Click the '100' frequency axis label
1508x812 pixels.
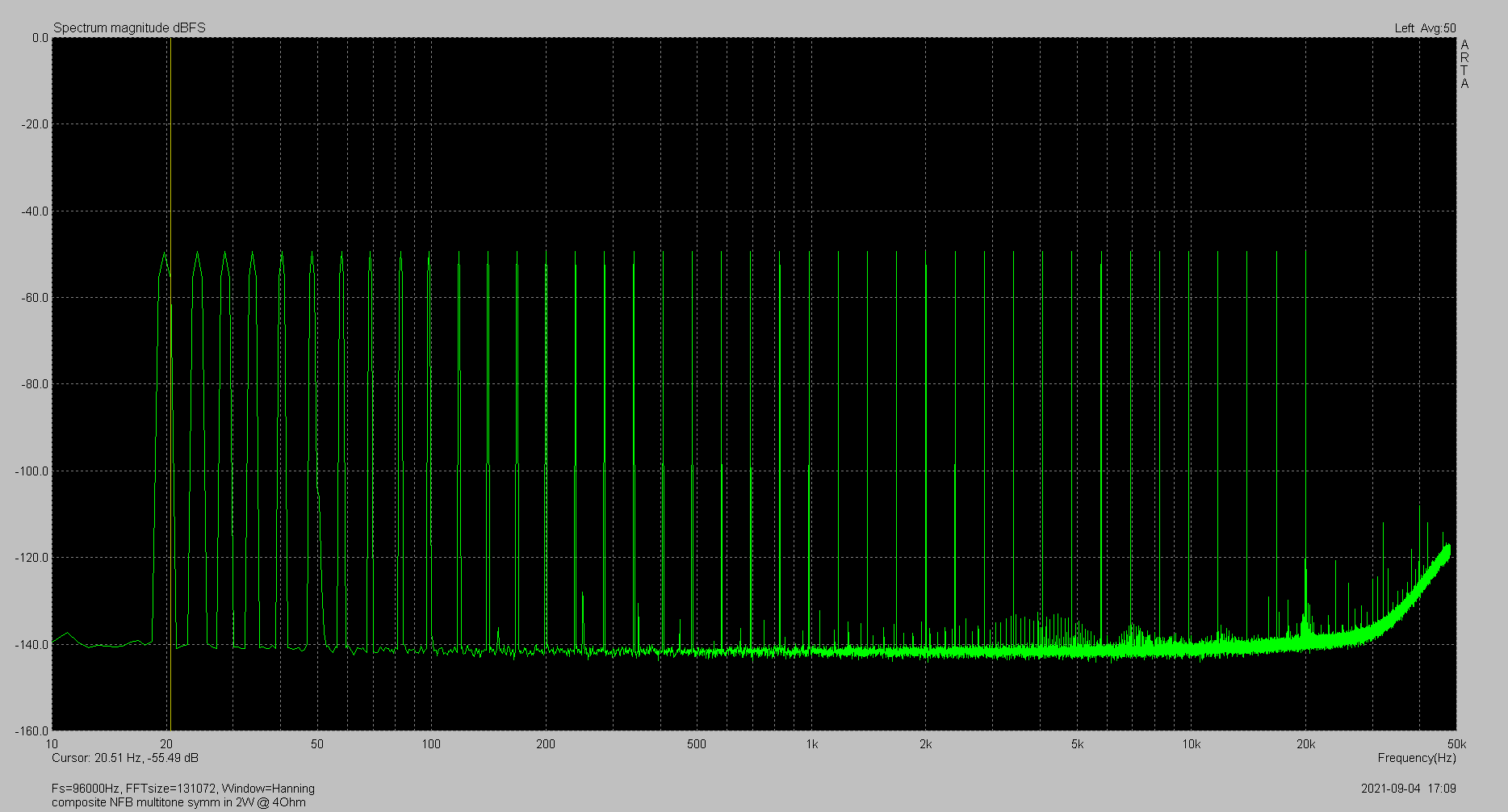pyautogui.click(x=432, y=744)
